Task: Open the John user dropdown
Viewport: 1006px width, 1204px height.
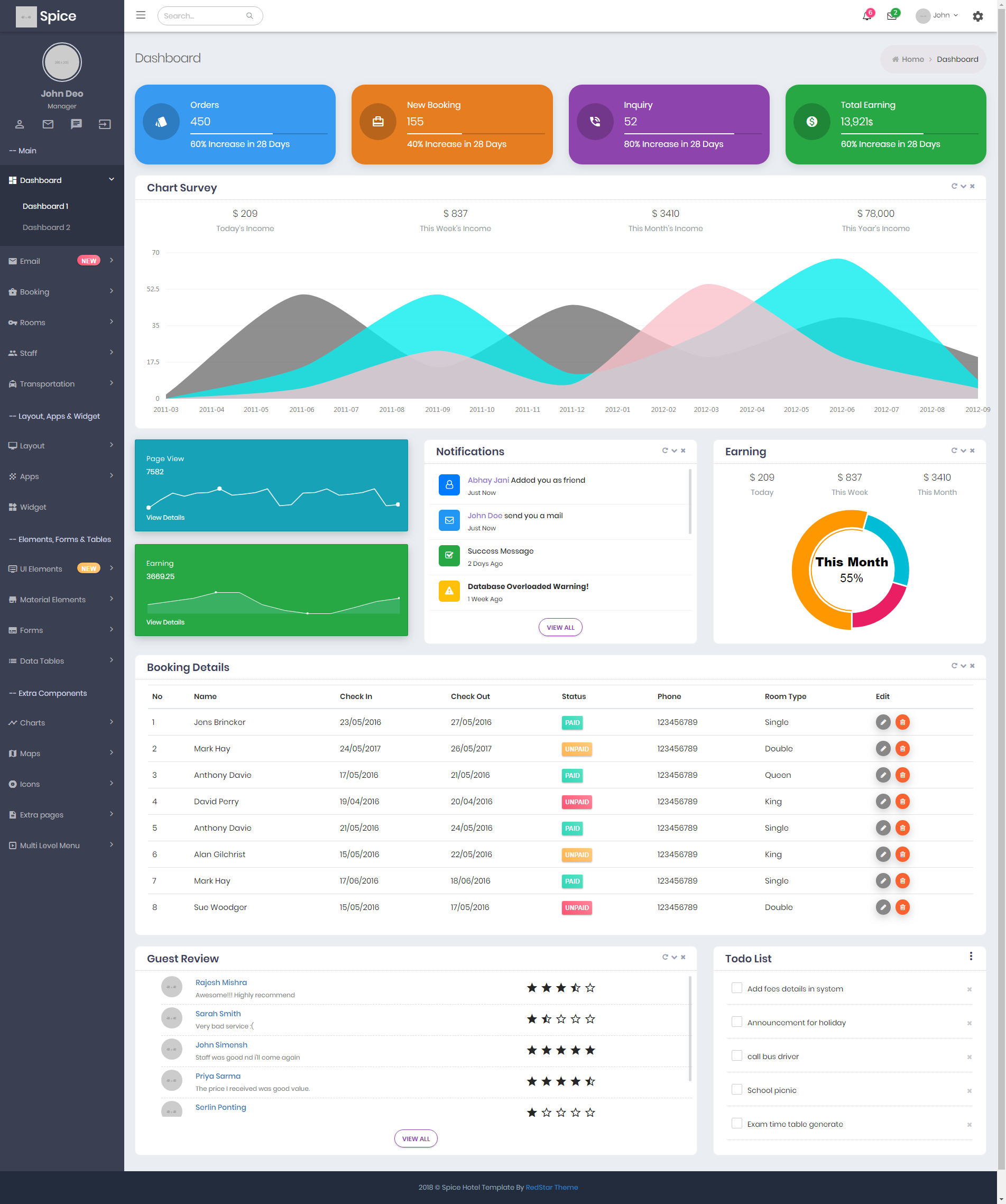Action: tap(937, 15)
